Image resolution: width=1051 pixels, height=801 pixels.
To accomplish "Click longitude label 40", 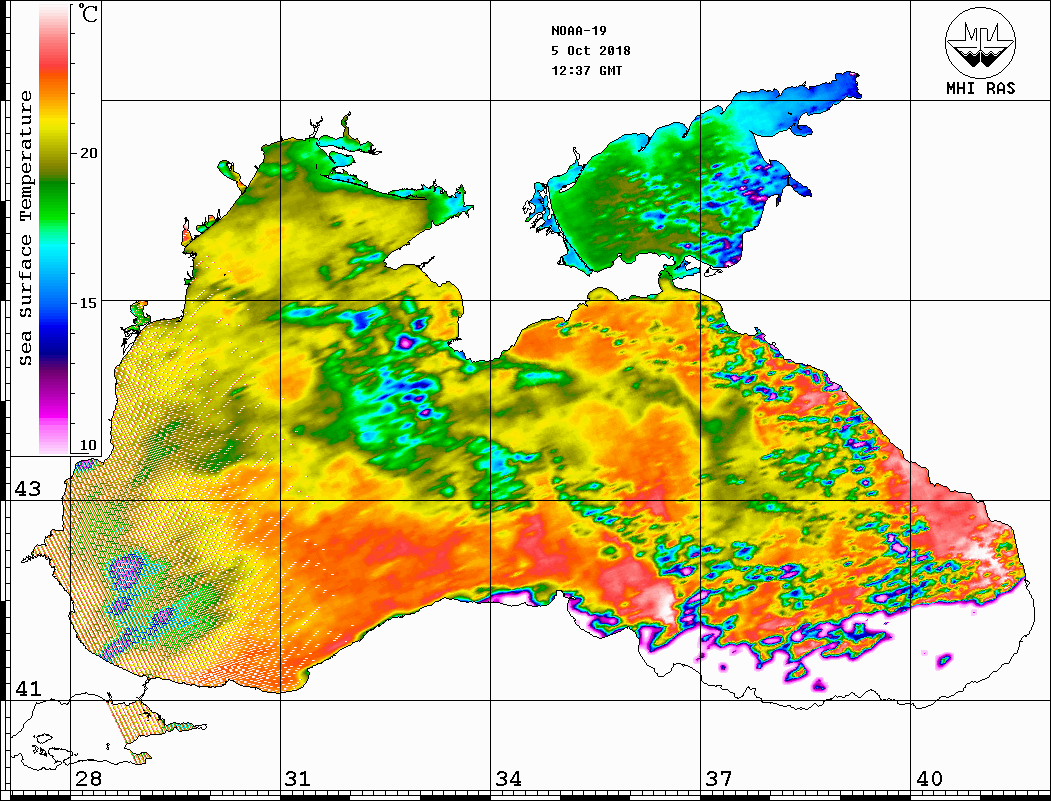I will (x=929, y=779).
